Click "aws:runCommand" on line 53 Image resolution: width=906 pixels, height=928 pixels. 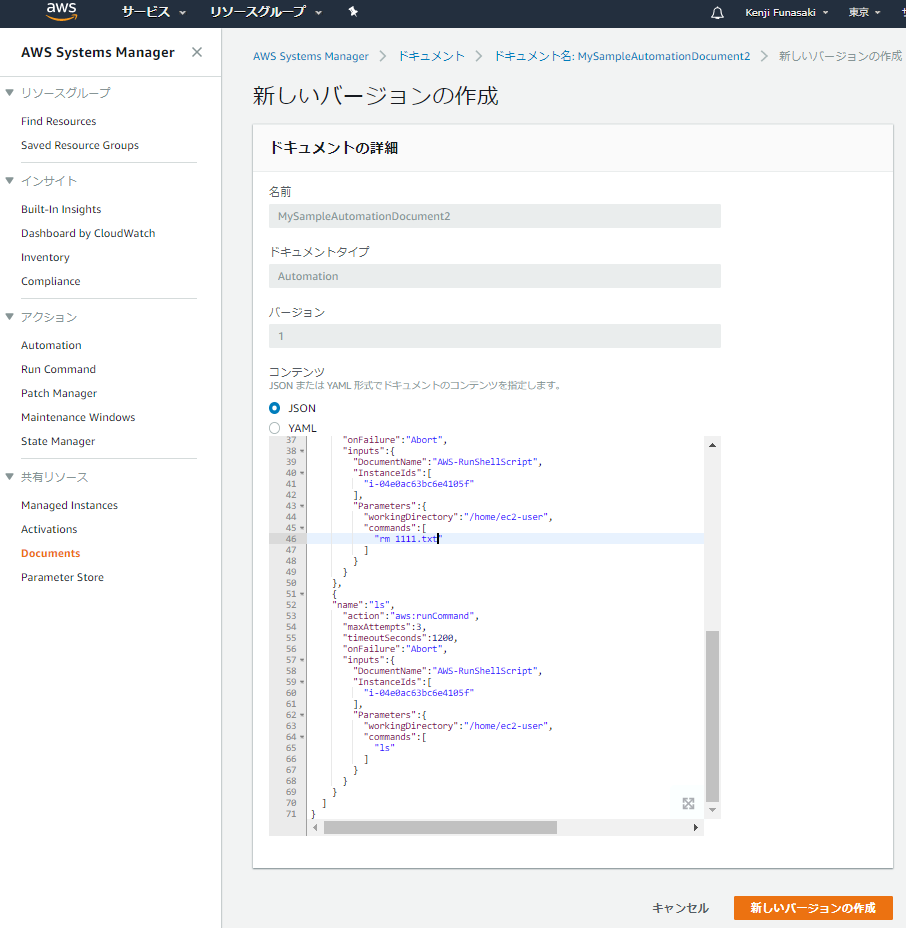[x=433, y=616]
